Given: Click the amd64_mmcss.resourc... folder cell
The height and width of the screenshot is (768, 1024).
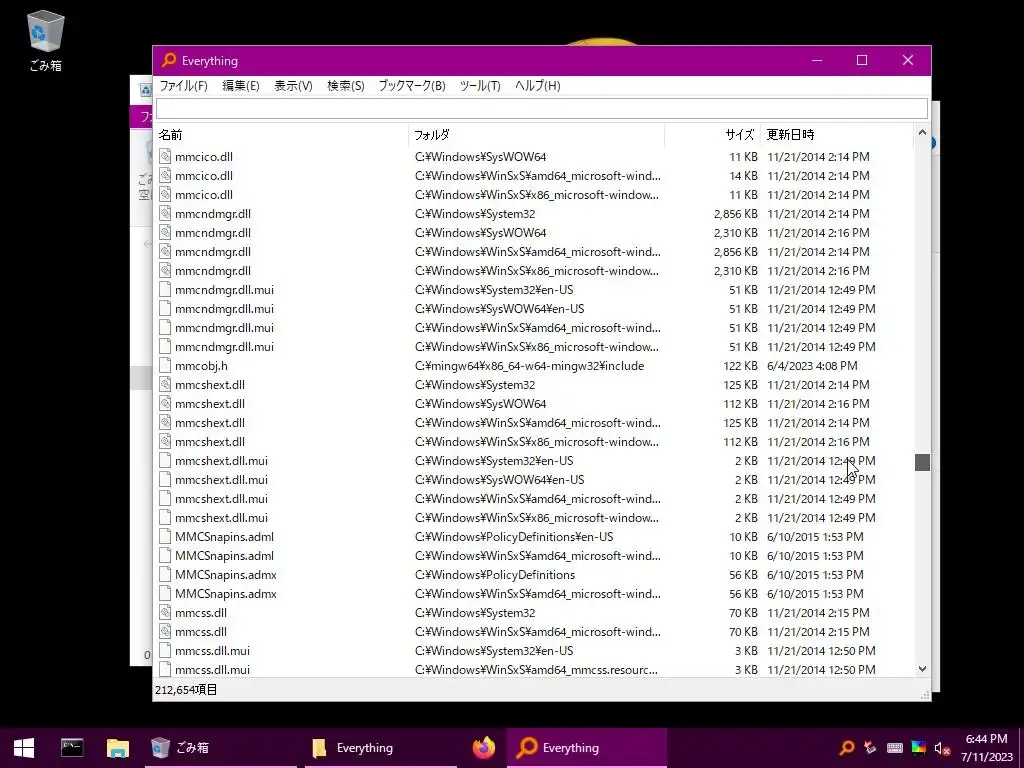Looking at the screenshot, I should 536,669.
